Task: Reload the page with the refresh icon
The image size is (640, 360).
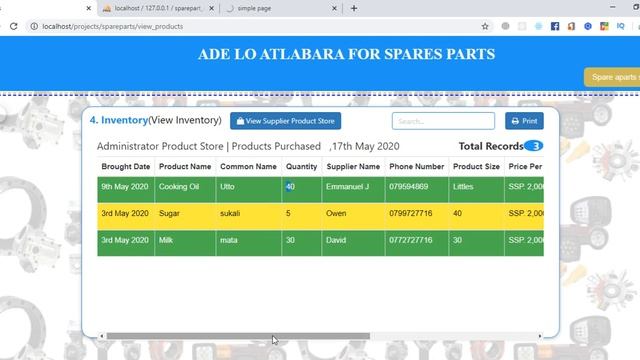Action: 13,26
